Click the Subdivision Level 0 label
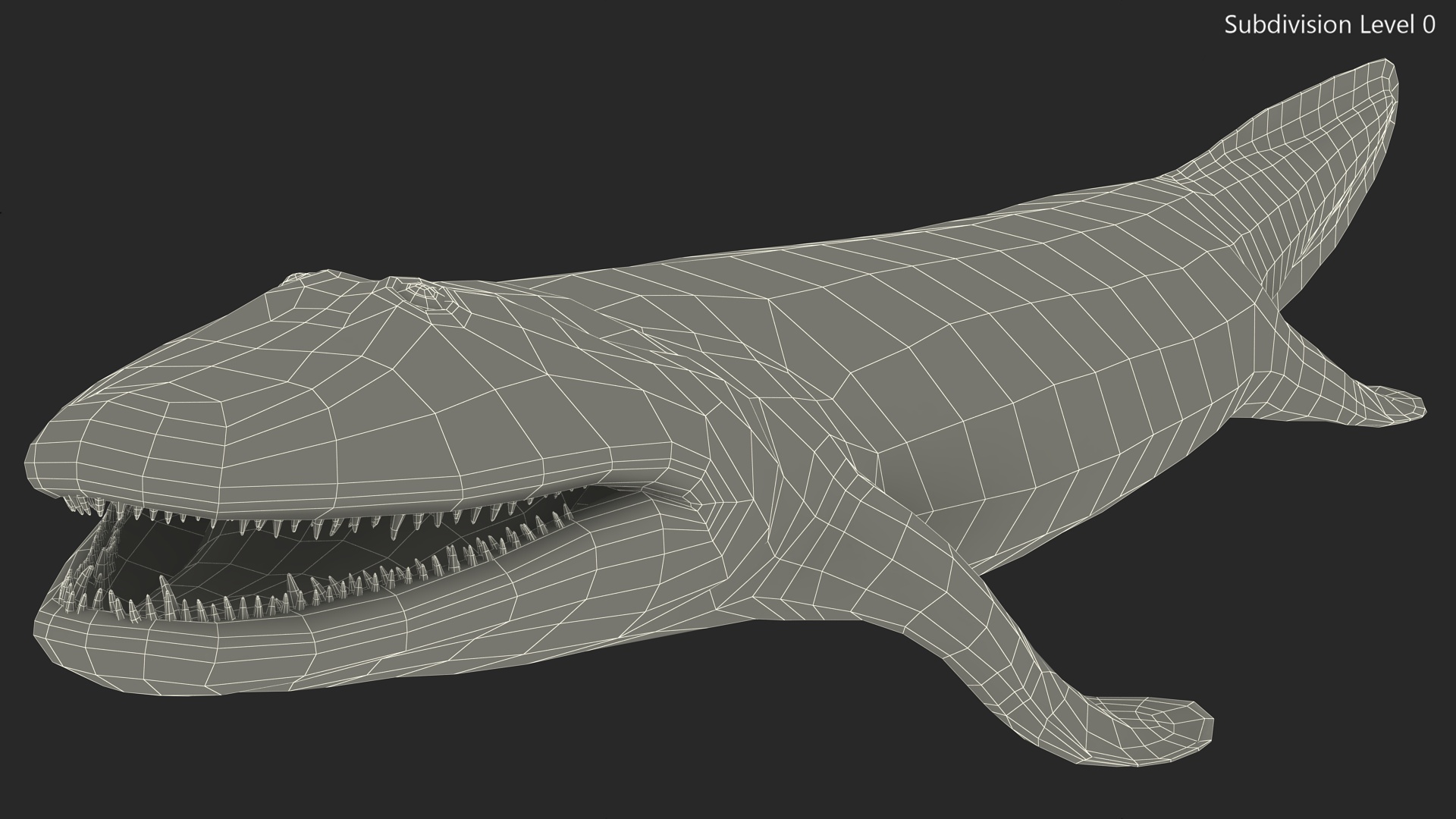The height and width of the screenshot is (819, 1456). tap(1329, 25)
